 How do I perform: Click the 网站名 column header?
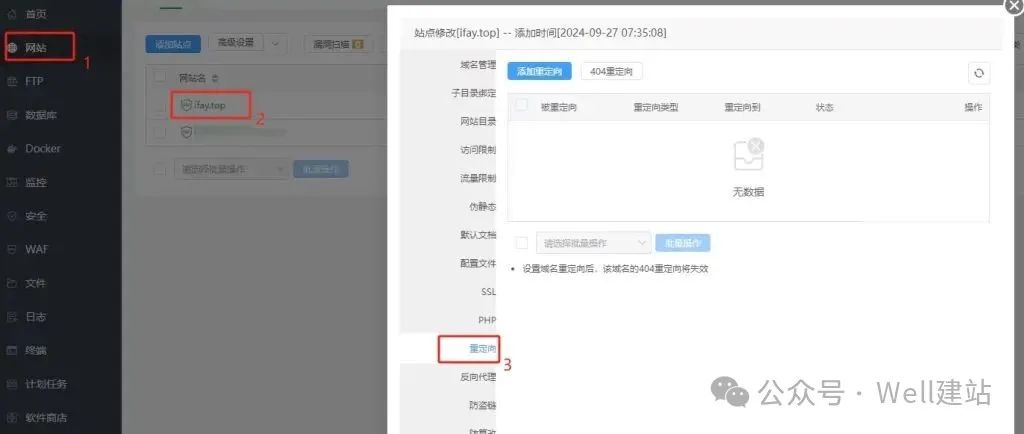point(192,78)
